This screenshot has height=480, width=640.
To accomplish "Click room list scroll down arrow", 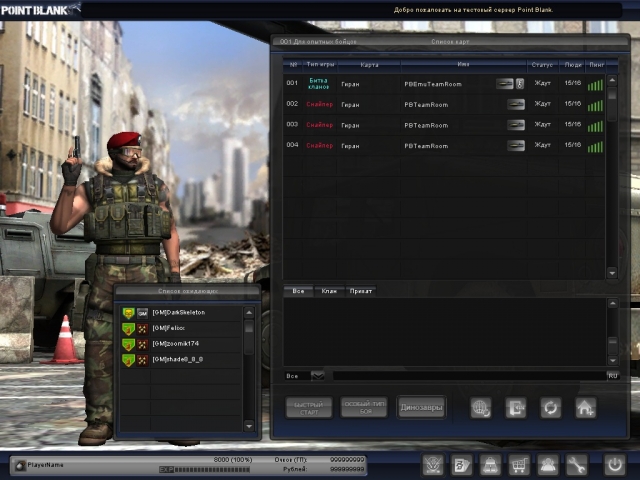I will (612, 273).
